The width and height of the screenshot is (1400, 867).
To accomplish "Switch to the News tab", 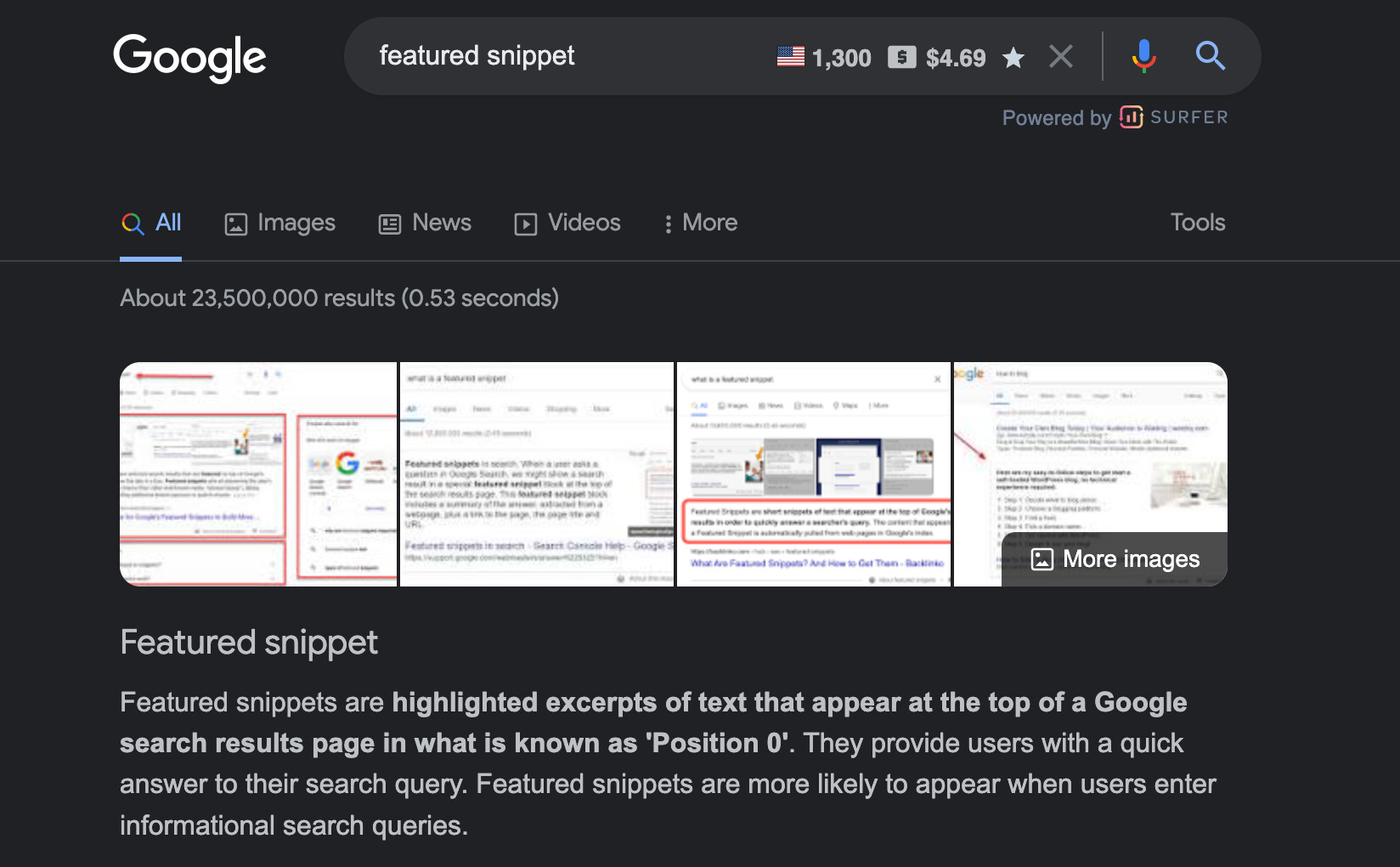I will (x=425, y=223).
